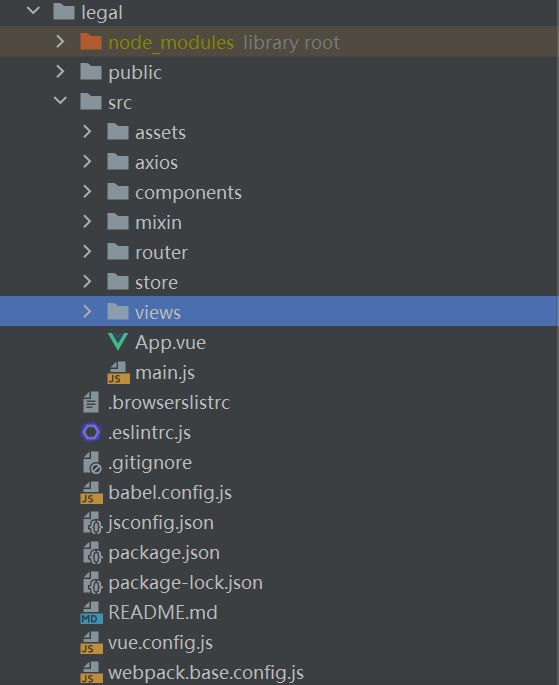The width and height of the screenshot is (559, 685).
Task: Select the package-lock.json file
Action: point(280,583)
